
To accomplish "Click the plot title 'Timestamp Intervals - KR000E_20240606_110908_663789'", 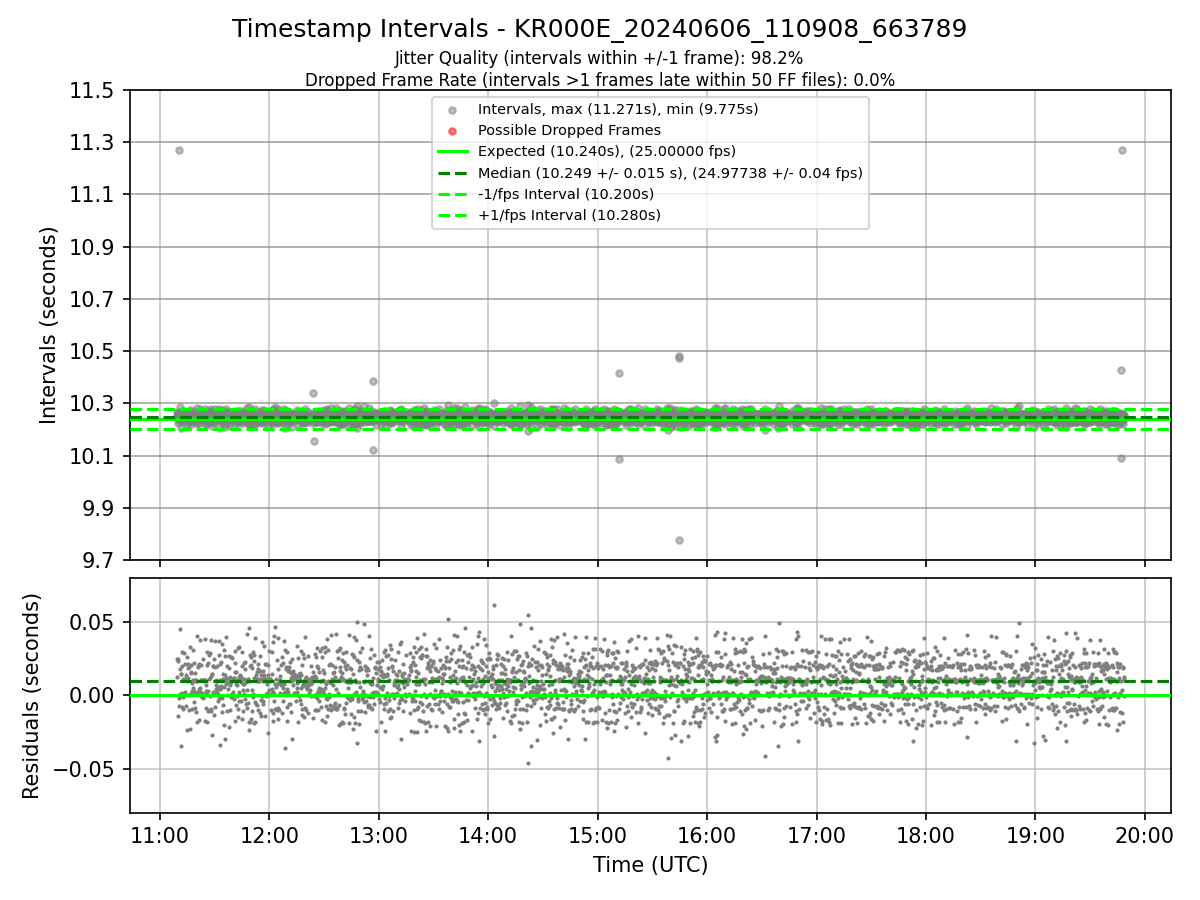I will click(599, 29).
